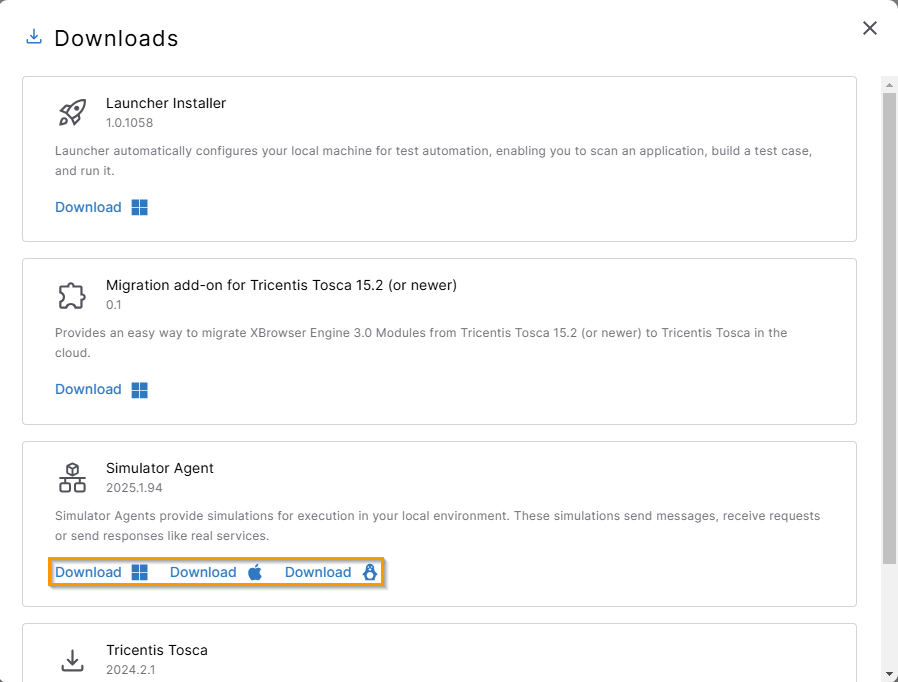898x682 pixels.
Task: Click the Tricentis Tosca download arrow icon
Action: (72, 660)
